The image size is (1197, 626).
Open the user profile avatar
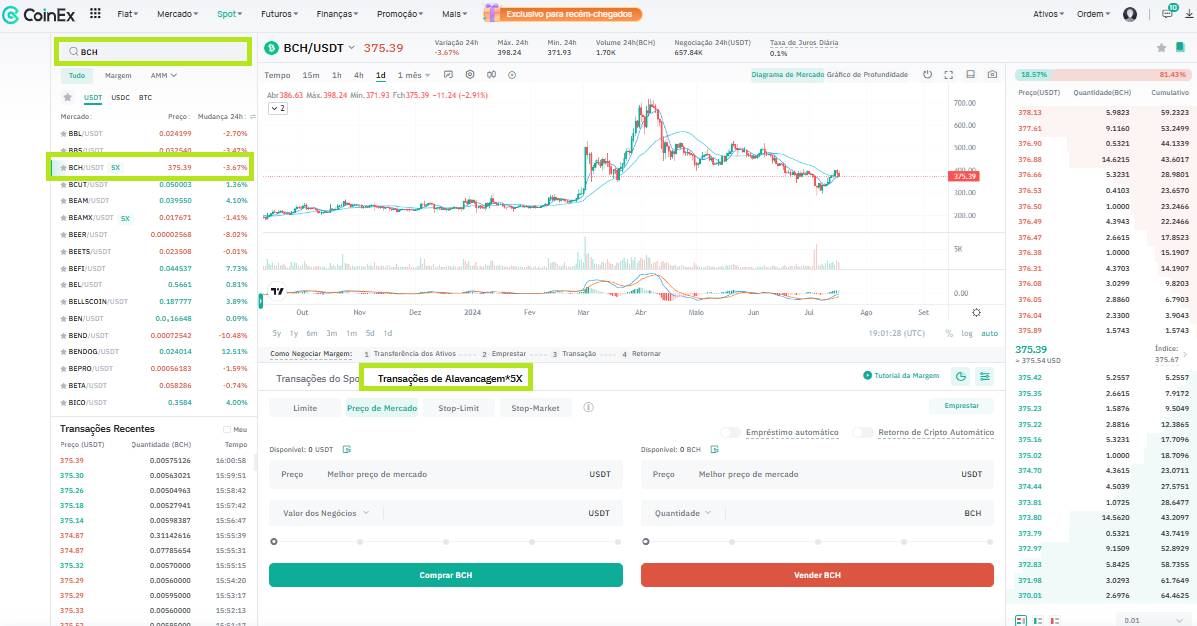(x=1130, y=14)
